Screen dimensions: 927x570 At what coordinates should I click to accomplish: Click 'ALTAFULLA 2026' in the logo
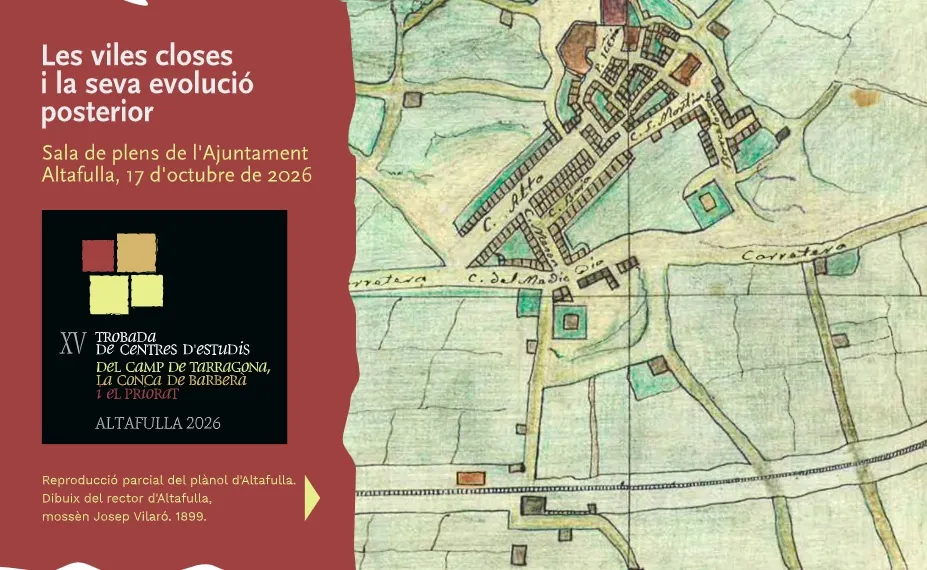158,423
